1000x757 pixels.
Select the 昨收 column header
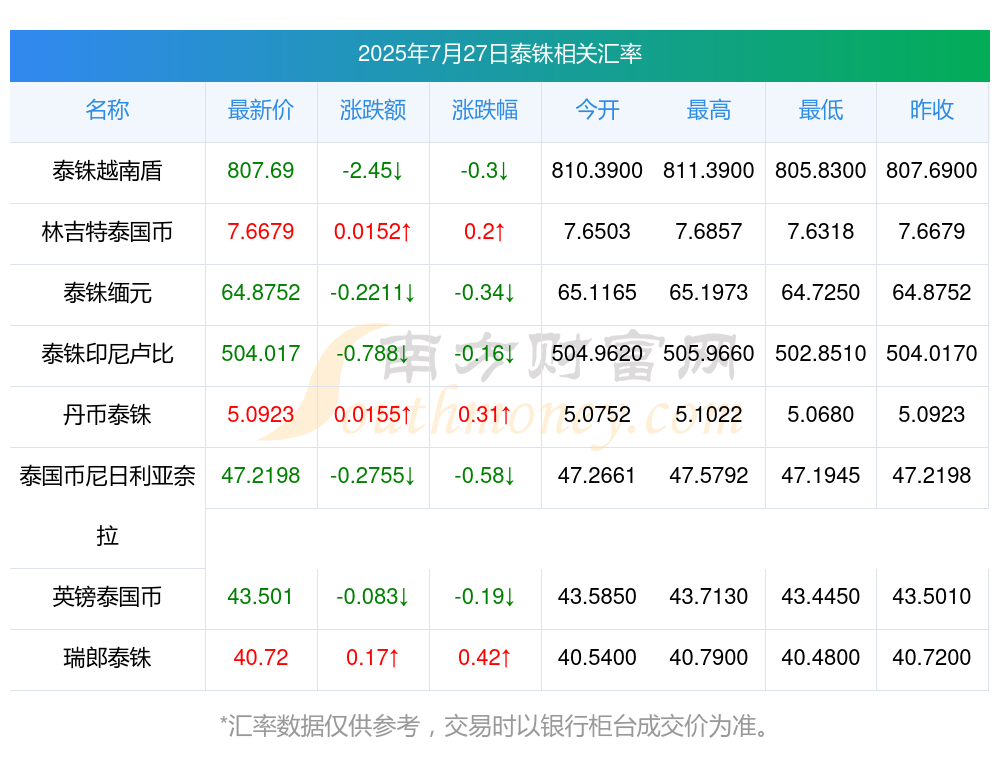(x=932, y=110)
